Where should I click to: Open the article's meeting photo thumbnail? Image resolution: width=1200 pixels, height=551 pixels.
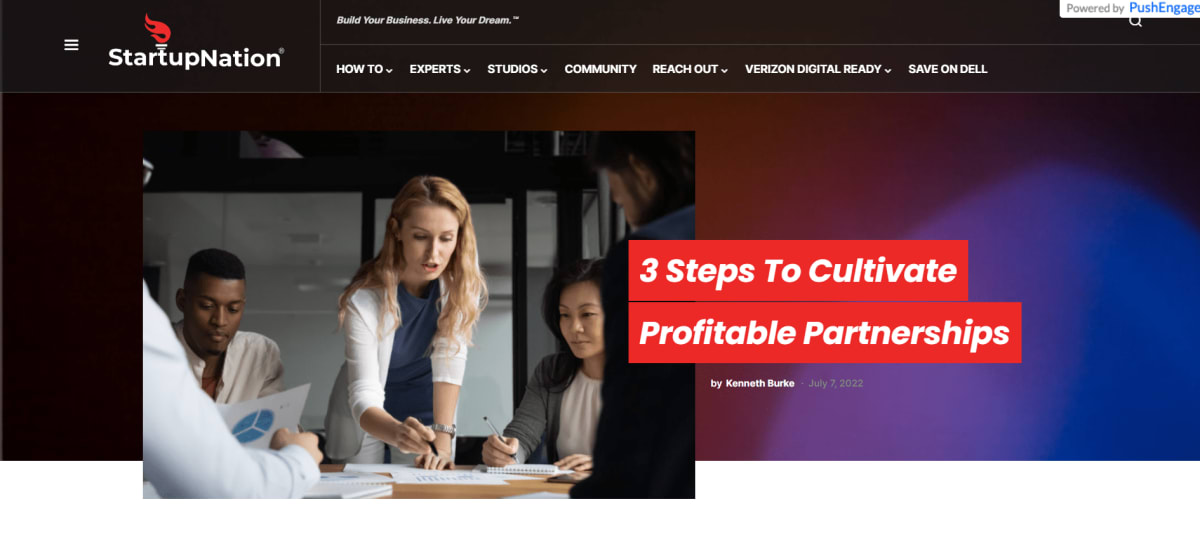(x=419, y=315)
